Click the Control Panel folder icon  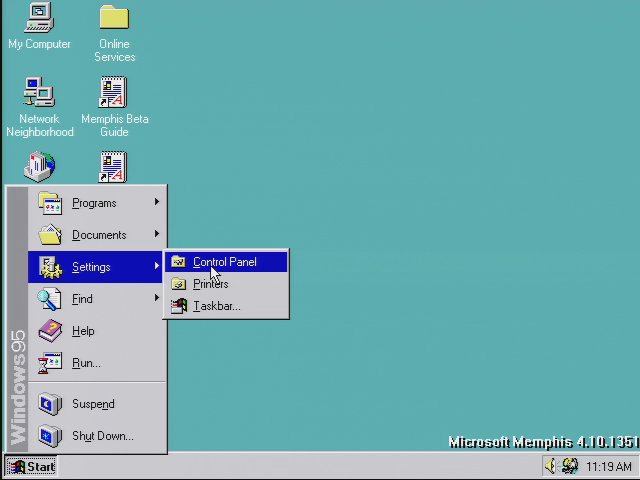(x=178, y=262)
